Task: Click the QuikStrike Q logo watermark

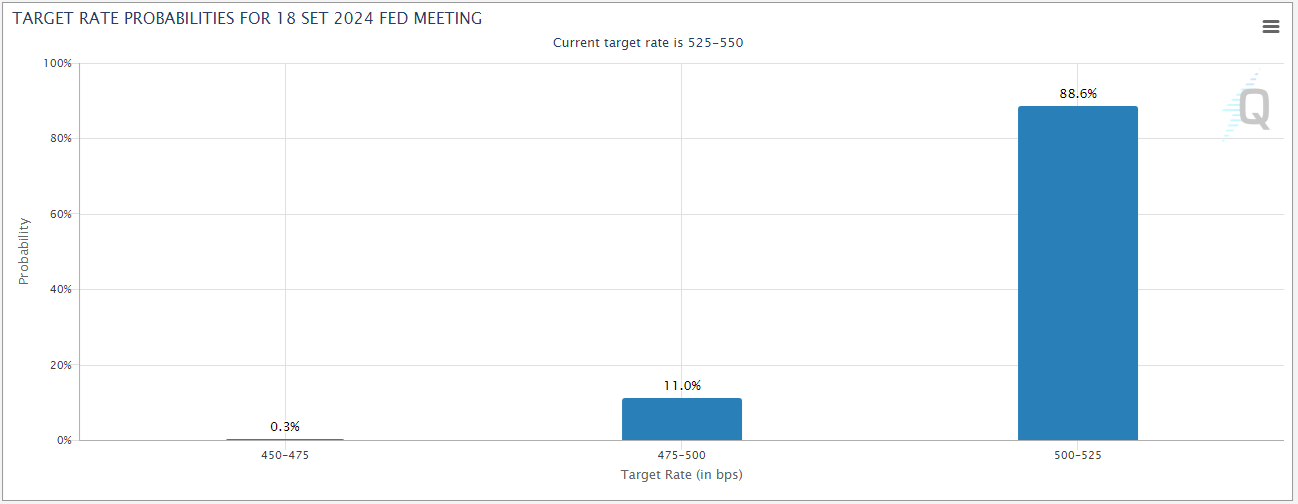Action: point(1252,108)
